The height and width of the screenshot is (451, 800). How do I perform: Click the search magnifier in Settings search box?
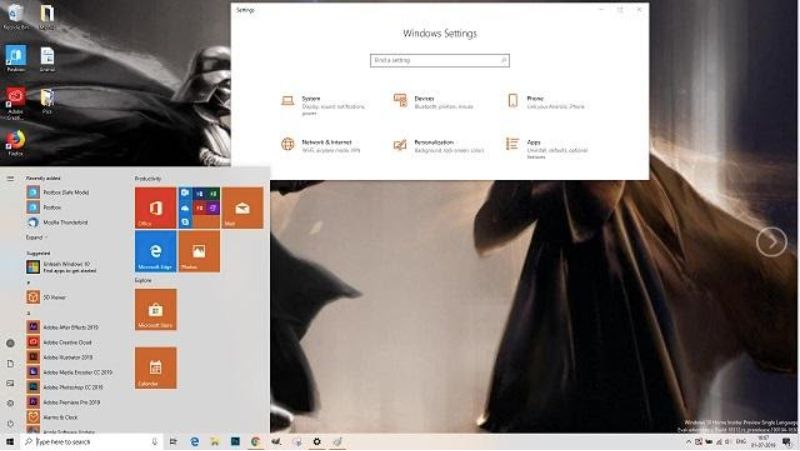click(504, 60)
